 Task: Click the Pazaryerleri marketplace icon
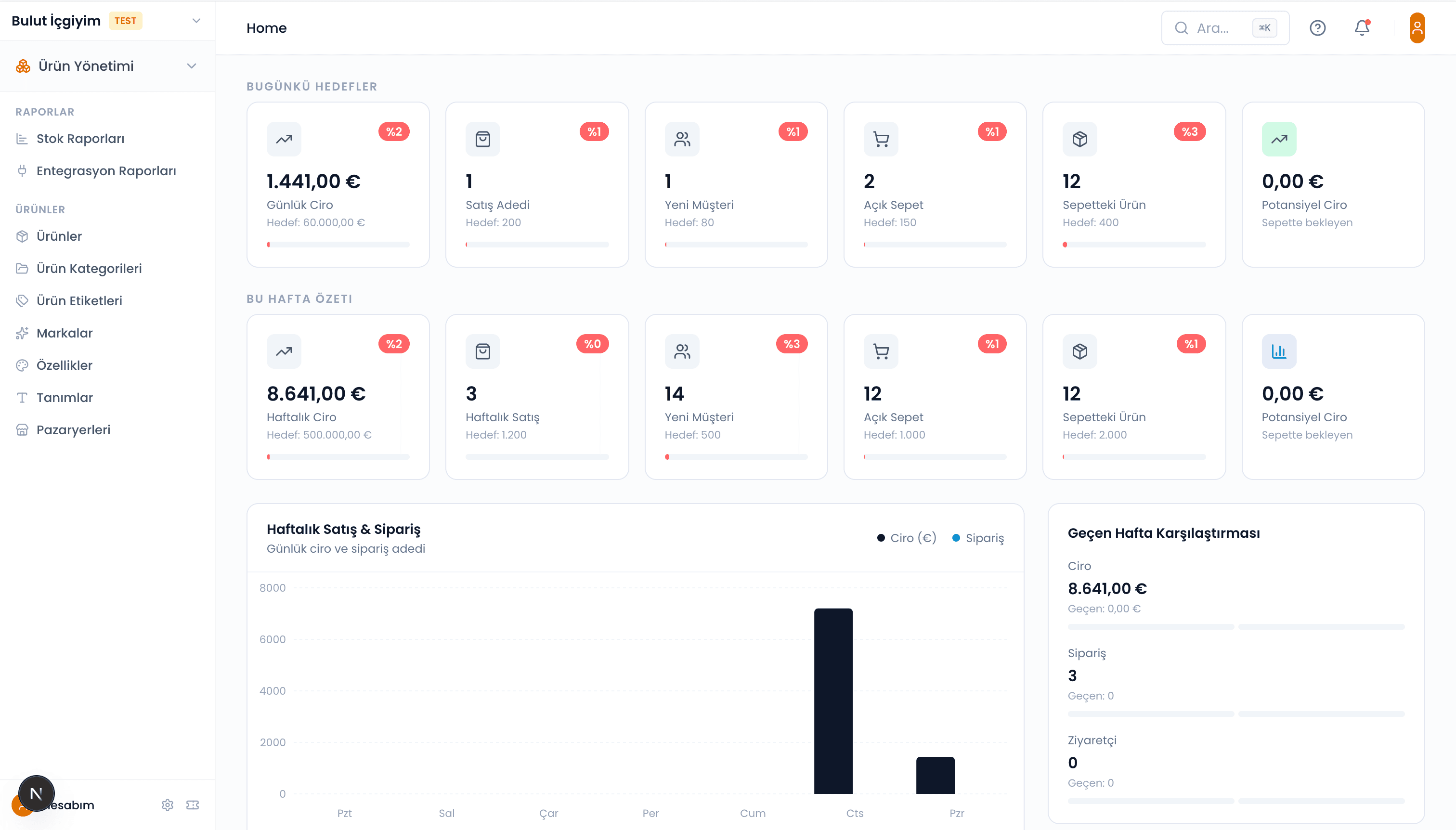22,429
